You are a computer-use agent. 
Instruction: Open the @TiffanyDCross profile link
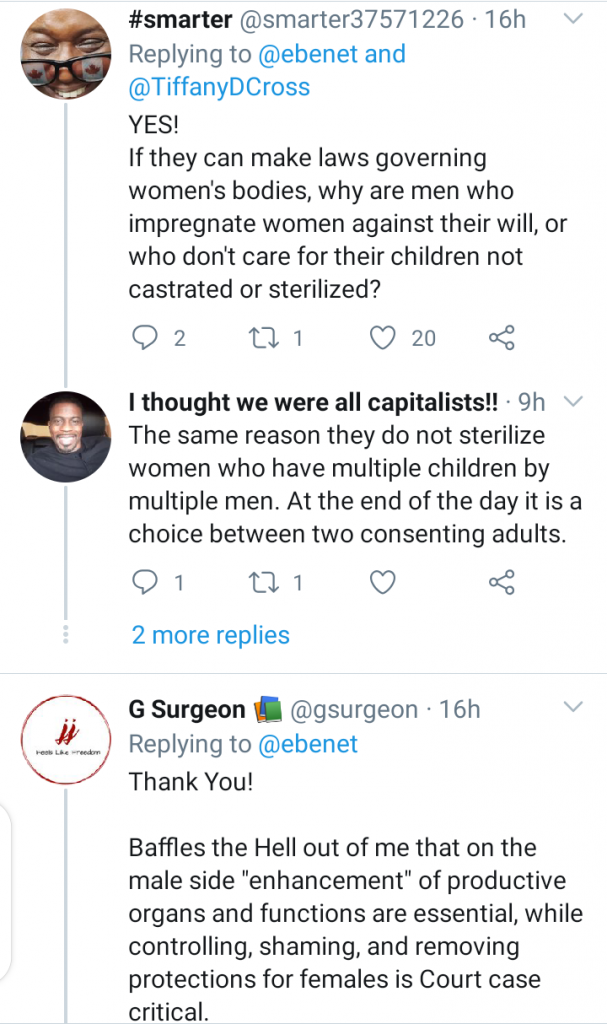tap(220, 88)
